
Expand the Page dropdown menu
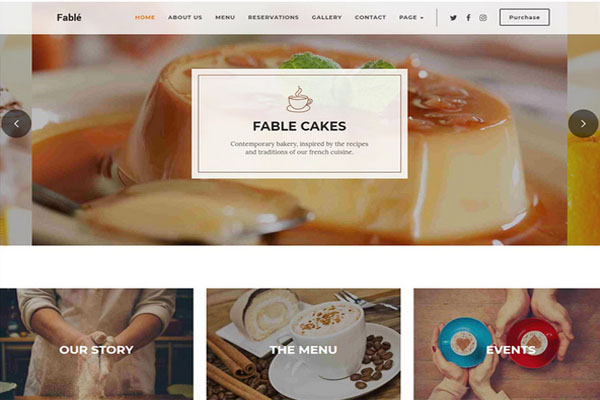pos(411,18)
